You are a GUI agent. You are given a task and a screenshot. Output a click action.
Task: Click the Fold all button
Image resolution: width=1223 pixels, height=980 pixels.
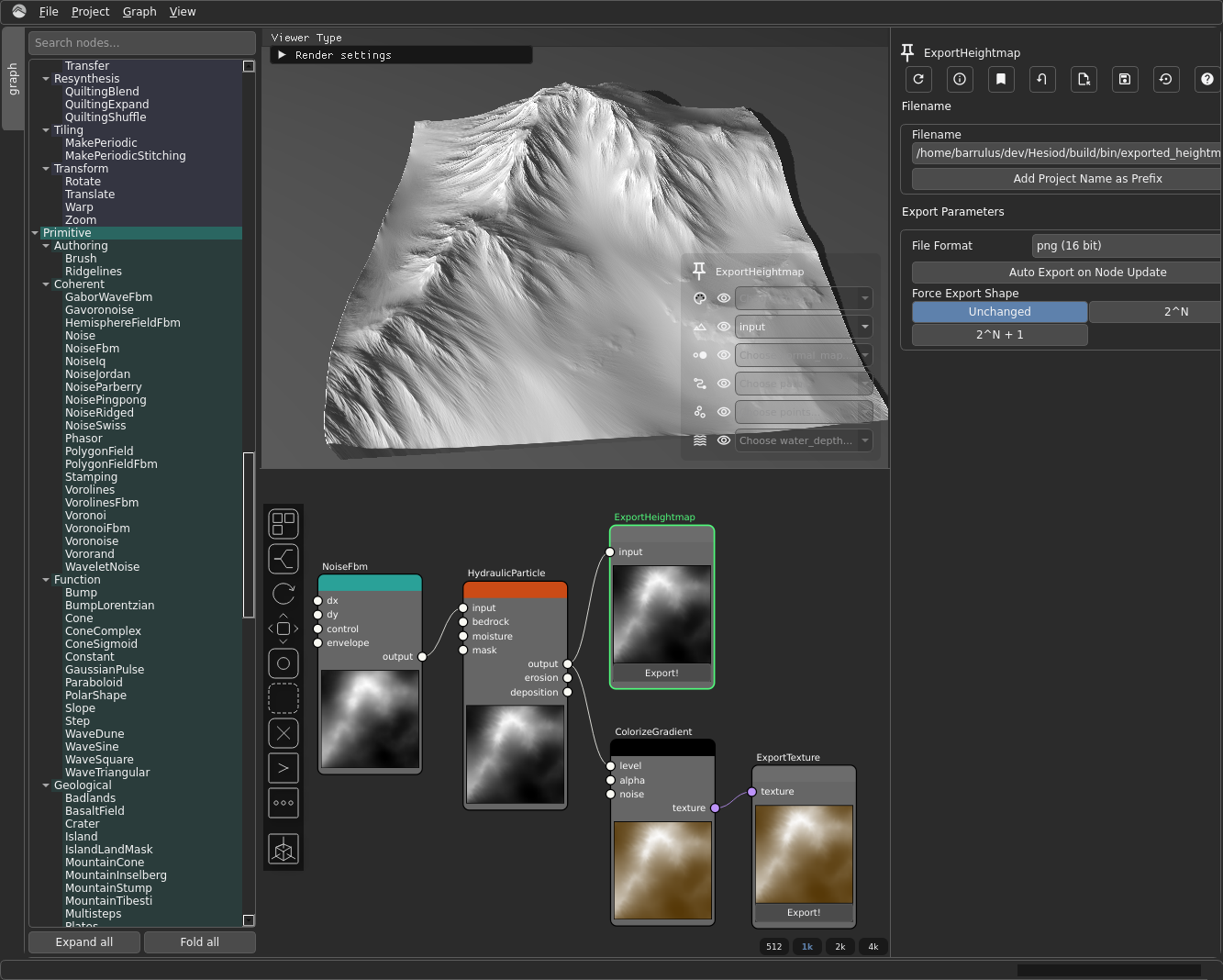tap(199, 942)
